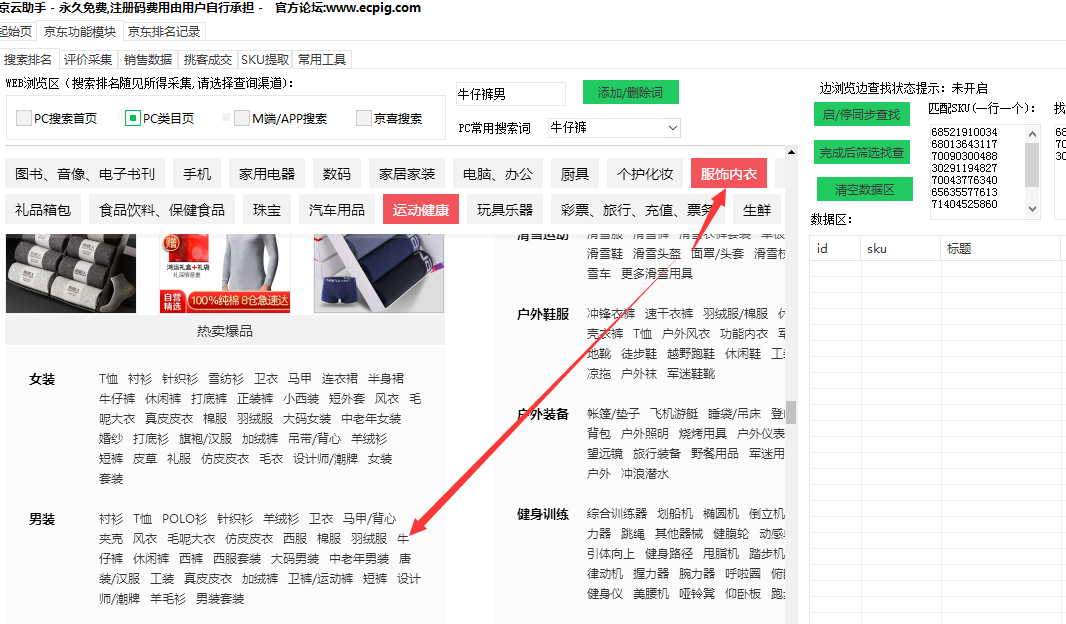The width and height of the screenshot is (1066, 624).
Task: Open the 礼品箱包 category
Action: (x=43, y=210)
